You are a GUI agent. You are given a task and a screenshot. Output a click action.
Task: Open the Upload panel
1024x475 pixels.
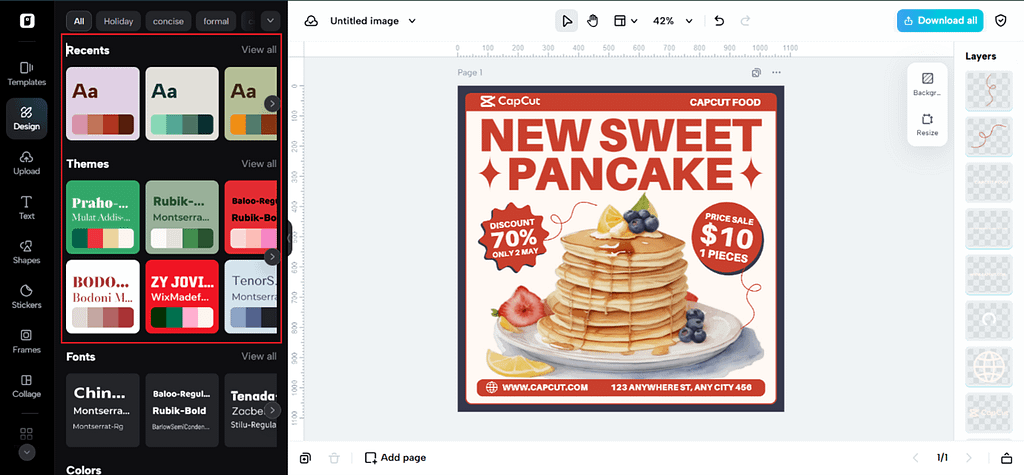pos(26,162)
